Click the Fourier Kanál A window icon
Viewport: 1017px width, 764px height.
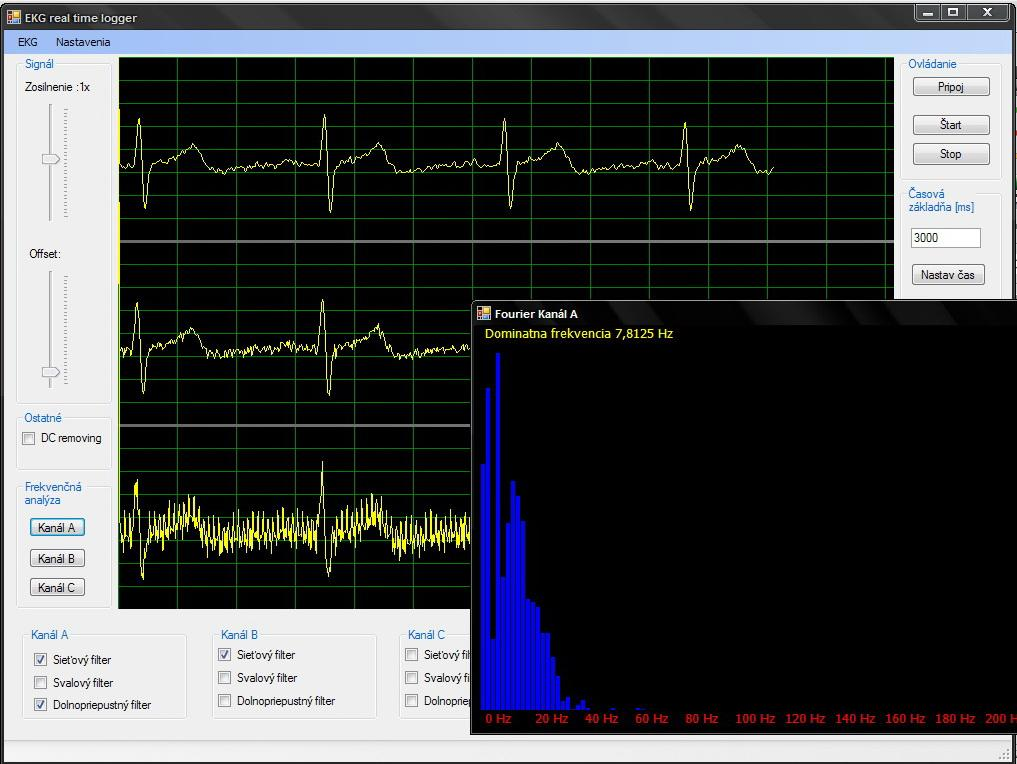point(484,314)
